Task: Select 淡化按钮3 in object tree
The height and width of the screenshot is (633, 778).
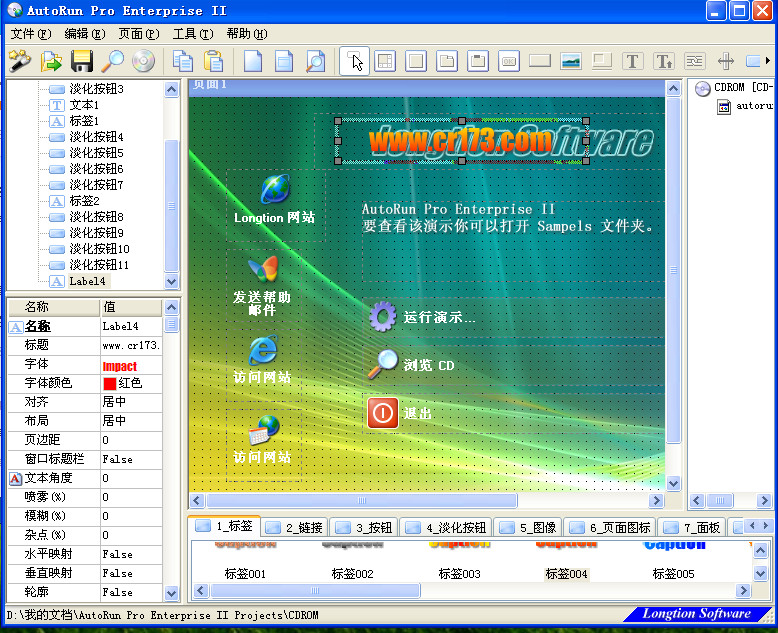Action: pyautogui.click(x=96, y=89)
